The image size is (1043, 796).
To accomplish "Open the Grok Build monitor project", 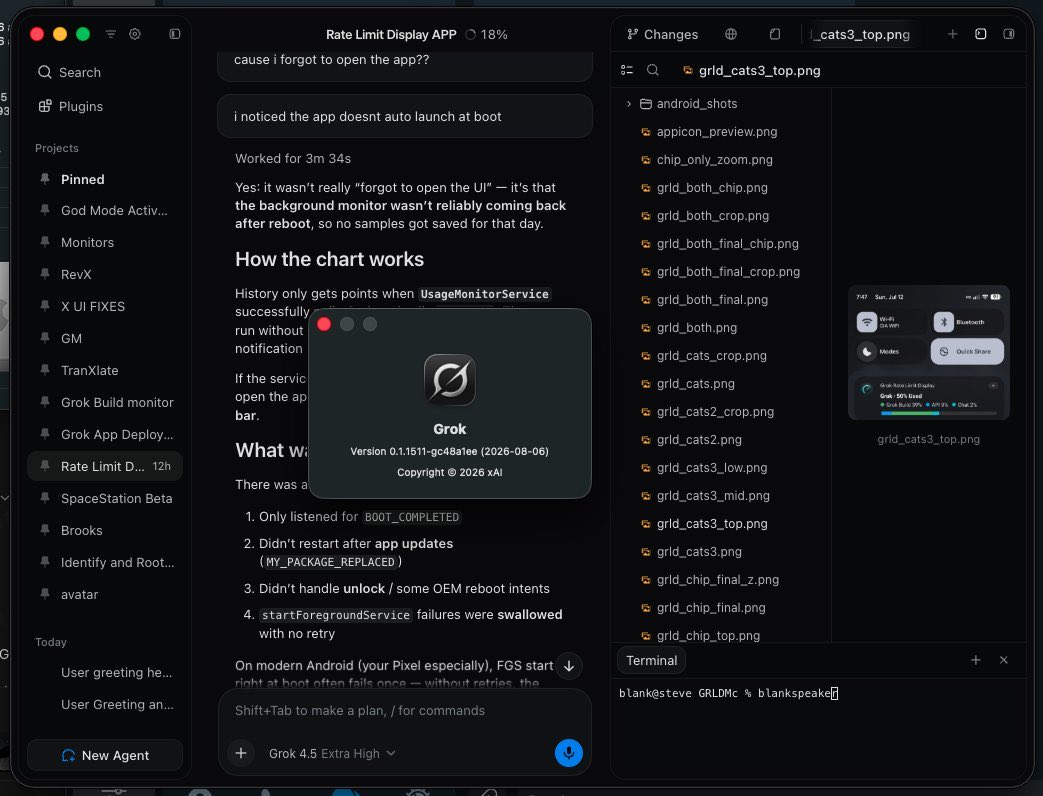I will 105,402.
